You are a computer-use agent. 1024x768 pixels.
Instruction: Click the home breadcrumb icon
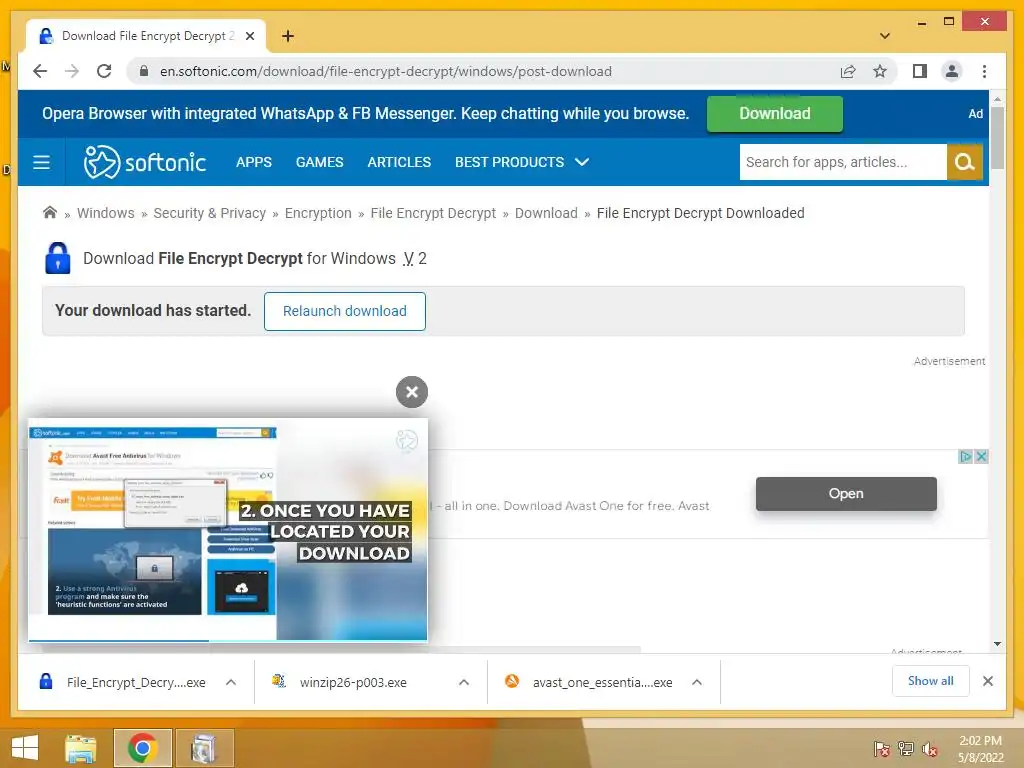[50, 212]
